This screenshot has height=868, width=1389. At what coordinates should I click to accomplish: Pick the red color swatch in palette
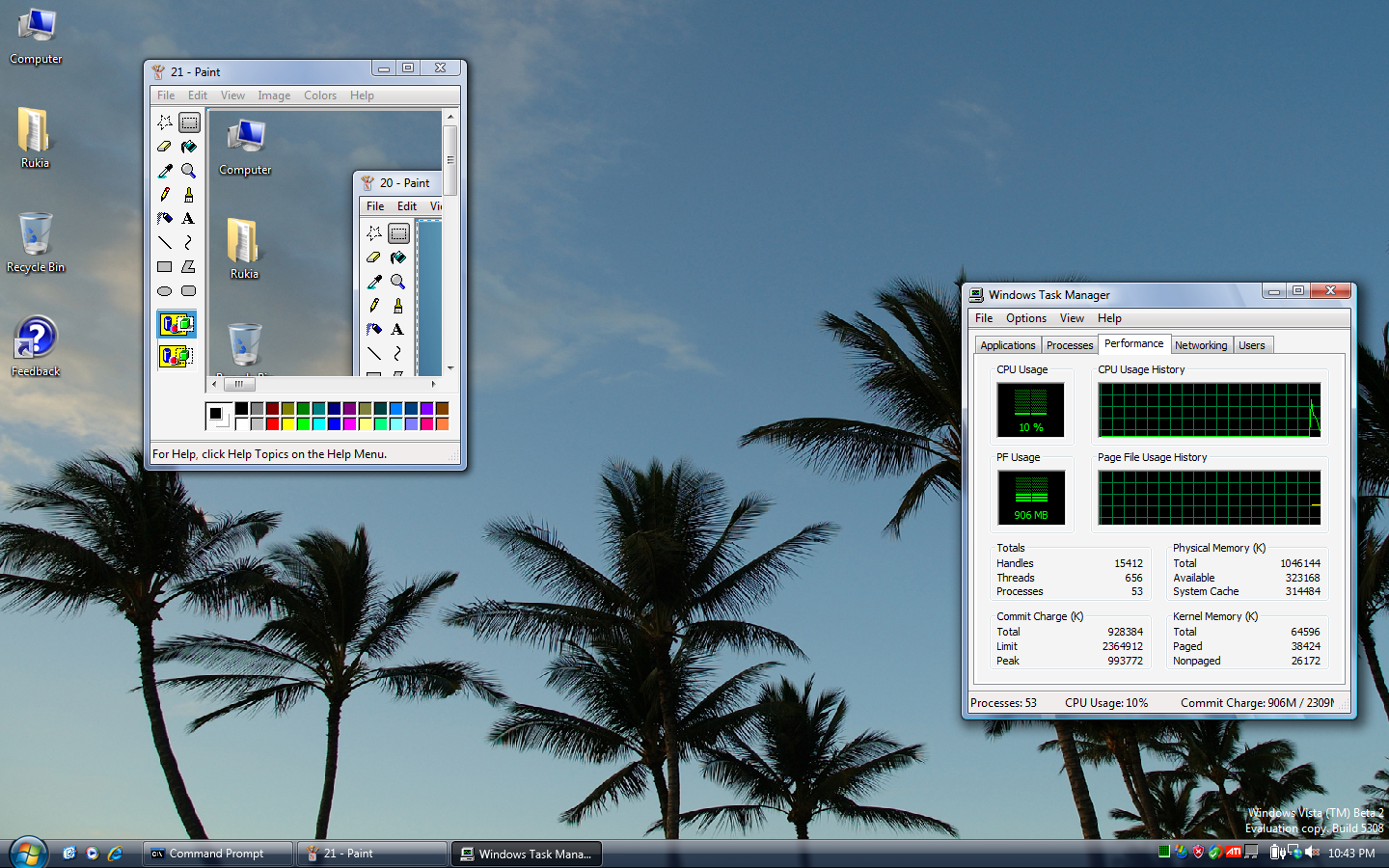[273, 423]
